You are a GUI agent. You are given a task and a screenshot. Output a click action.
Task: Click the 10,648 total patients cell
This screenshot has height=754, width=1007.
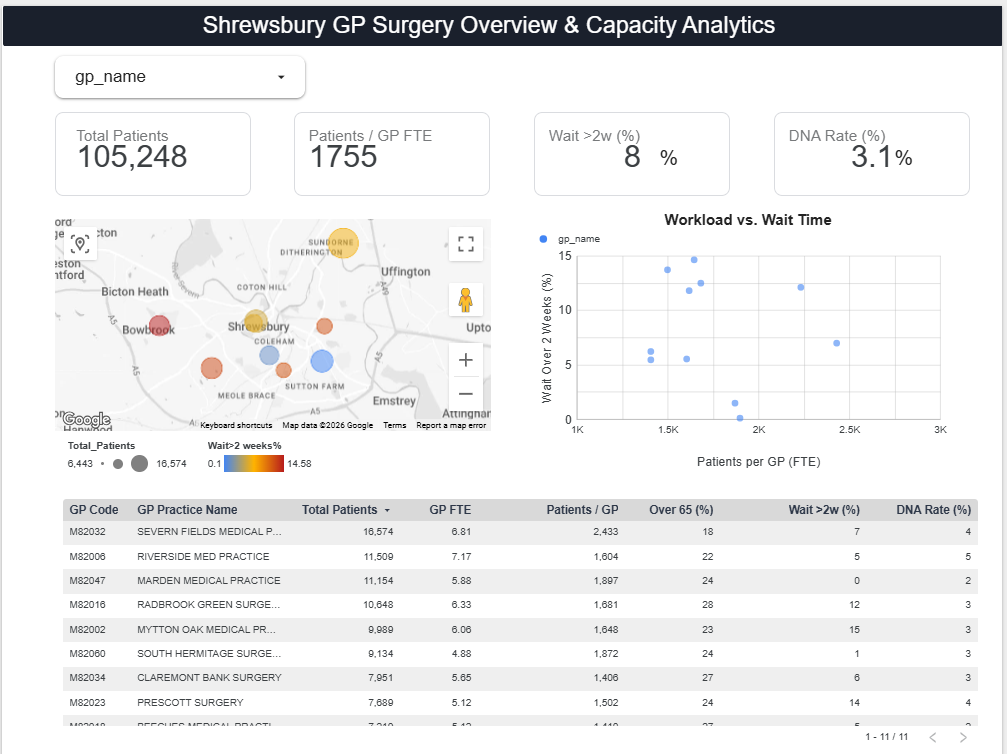click(x=378, y=605)
